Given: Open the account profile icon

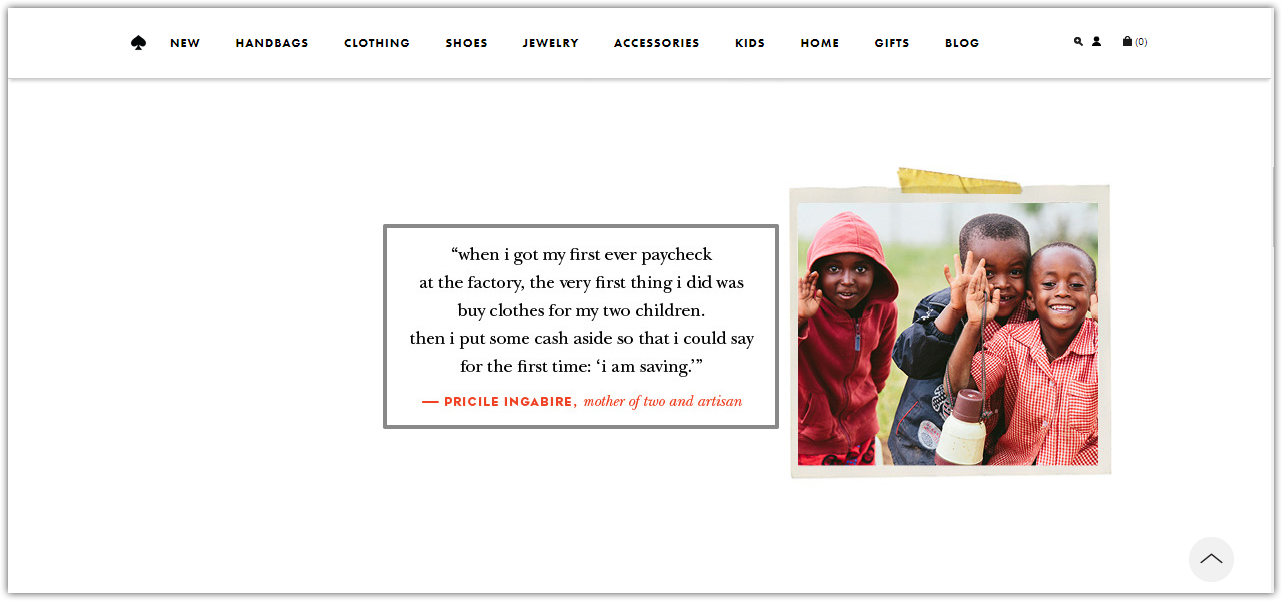Looking at the screenshot, I should [1096, 42].
